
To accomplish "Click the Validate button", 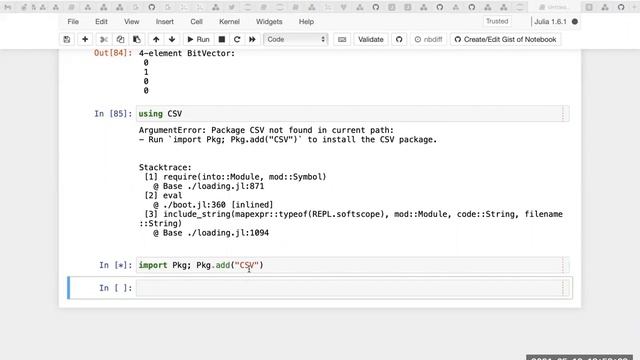I will click(x=371, y=40).
